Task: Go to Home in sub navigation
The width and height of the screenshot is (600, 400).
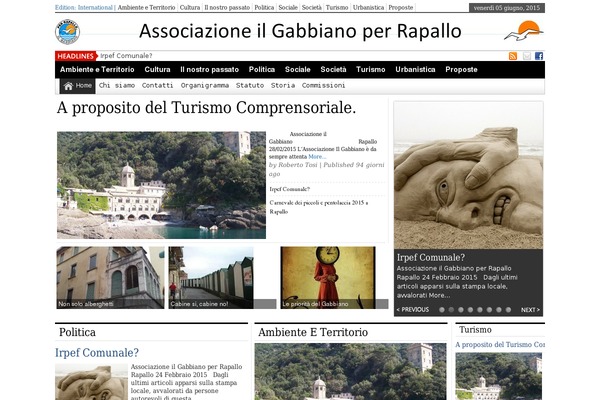Action: click(x=78, y=86)
